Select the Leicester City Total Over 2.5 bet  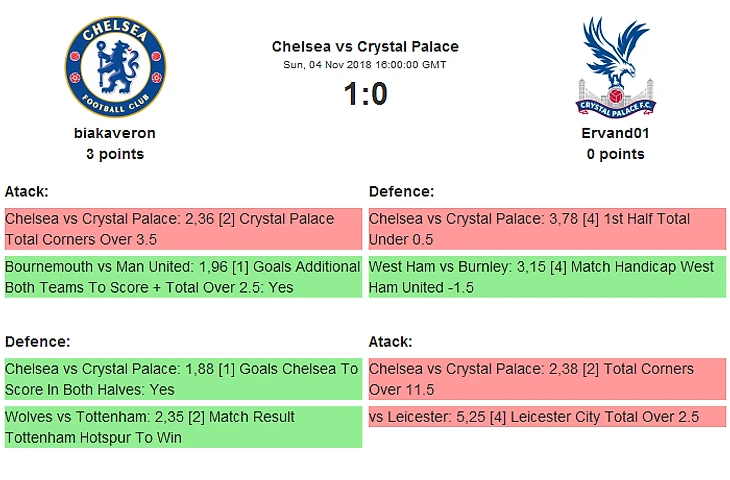coord(547,417)
